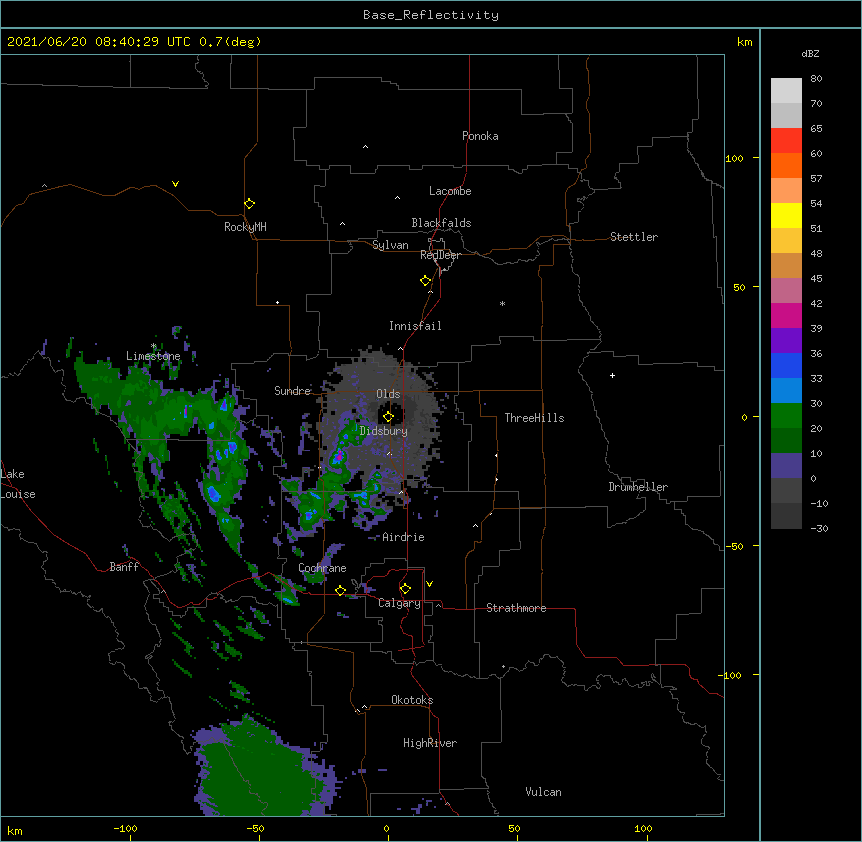This screenshot has width=862, height=842.
Task: Click the Sylvan label
Action: [x=390, y=245]
